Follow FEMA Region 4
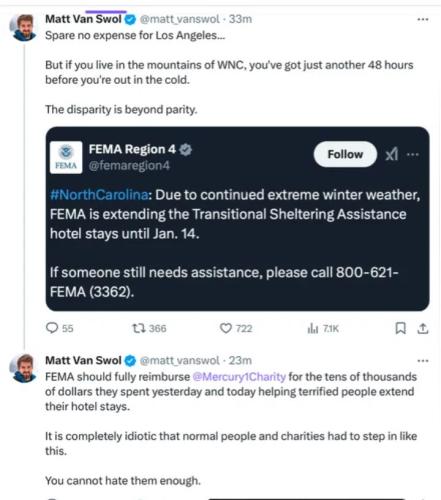The height and width of the screenshot is (500, 441). 345,154
